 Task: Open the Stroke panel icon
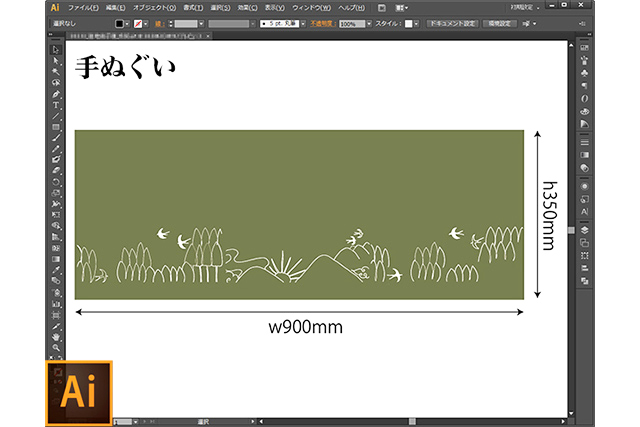coord(584,143)
